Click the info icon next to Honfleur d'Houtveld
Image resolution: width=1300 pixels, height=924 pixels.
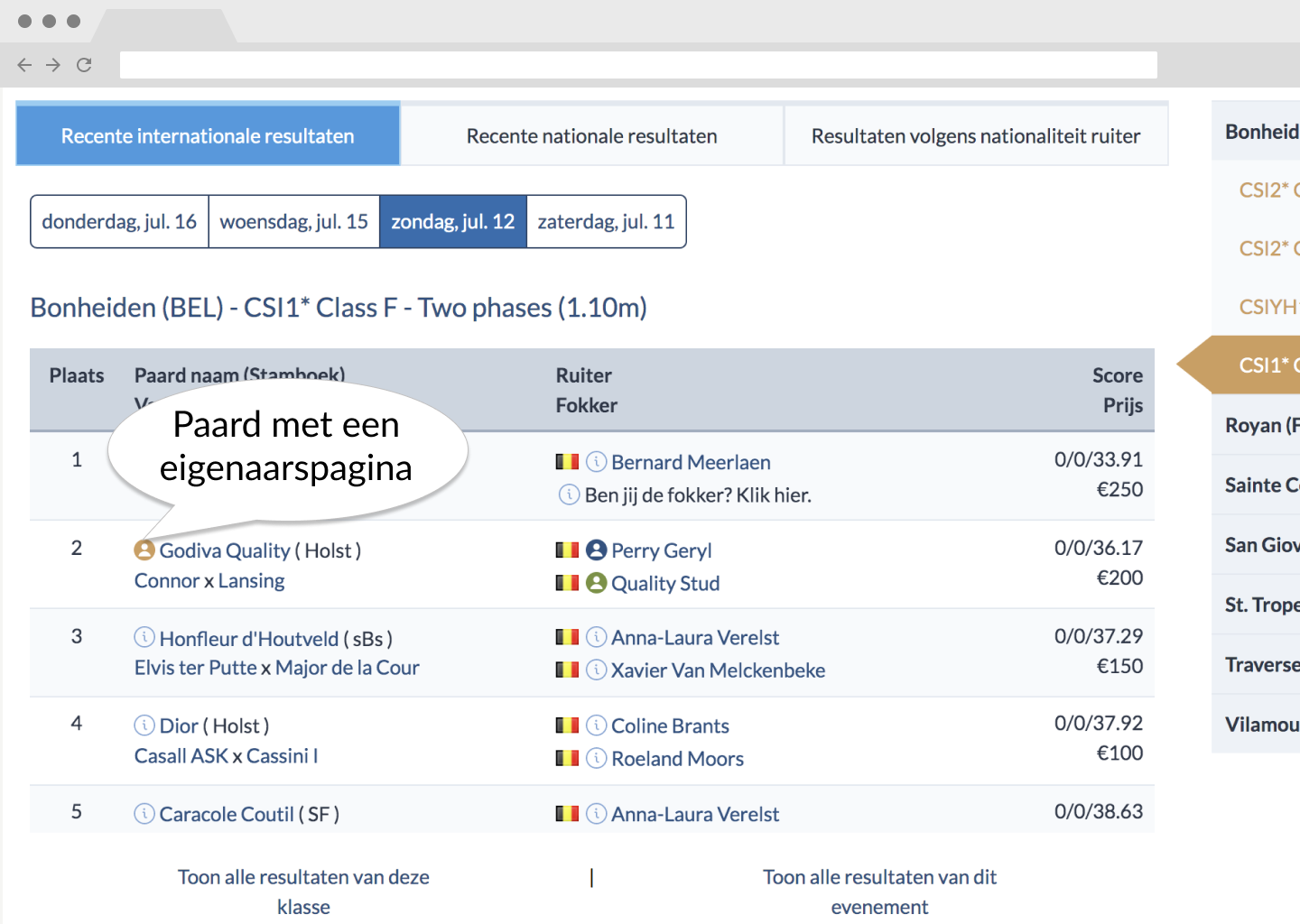144,638
